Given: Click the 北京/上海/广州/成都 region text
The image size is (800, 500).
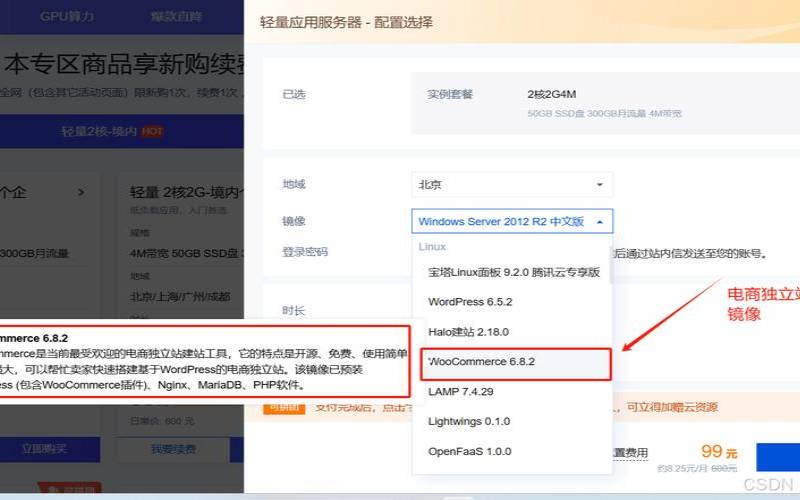Looking at the screenshot, I should click(x=180, y=296).
